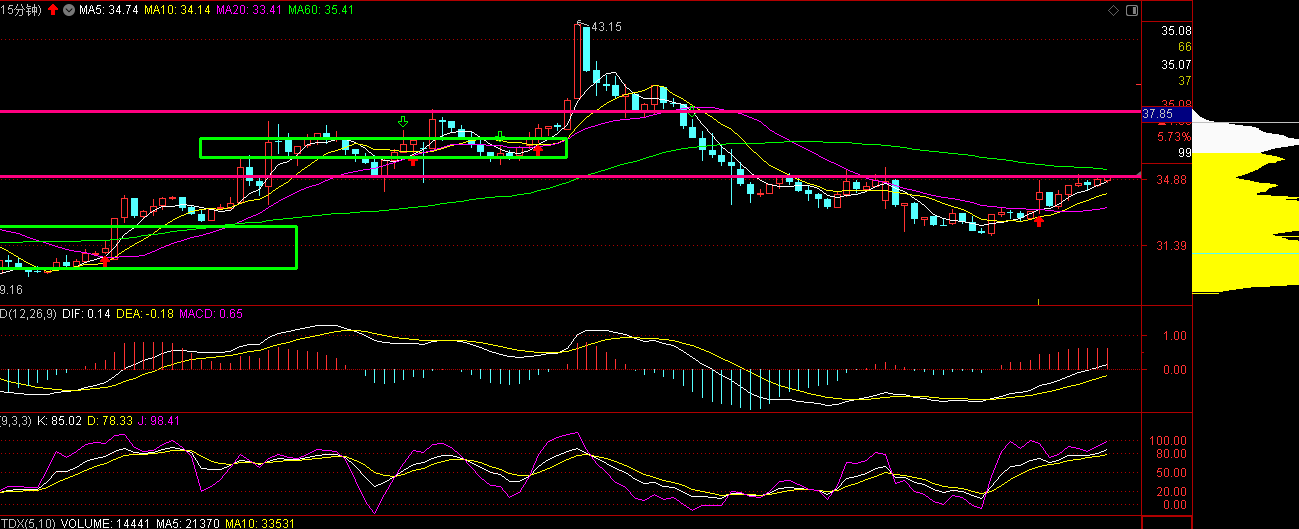Click the MACD: 0.65 reading
This screenshot has width=1299, height=529.
tap(211, 314)
